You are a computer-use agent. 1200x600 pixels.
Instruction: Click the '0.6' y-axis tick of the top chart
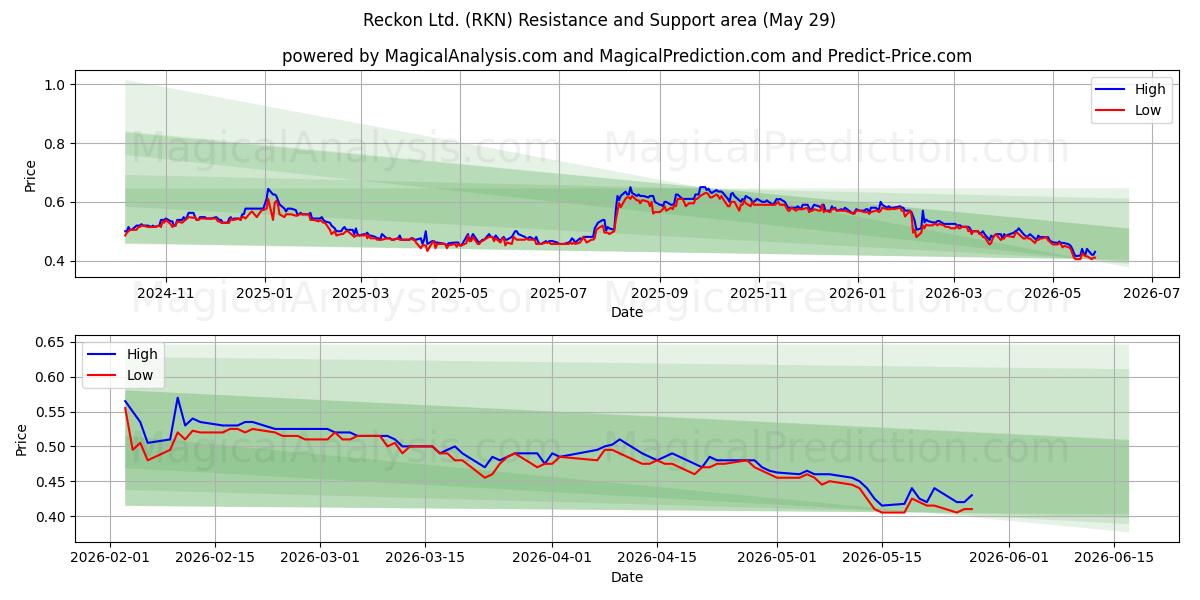[56, 202]
